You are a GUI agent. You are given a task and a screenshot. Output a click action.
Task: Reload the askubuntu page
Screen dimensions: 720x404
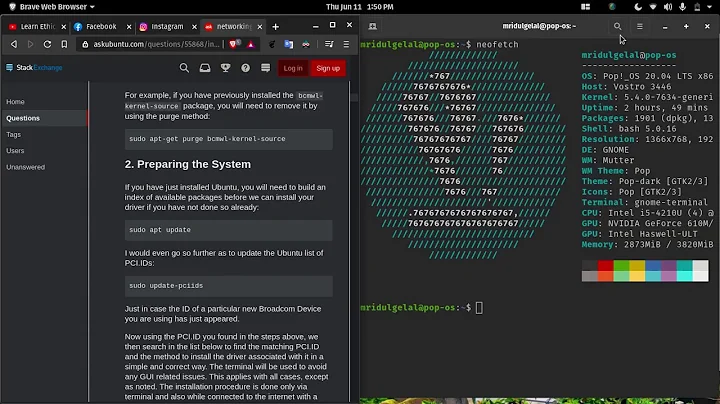[47, 45]
